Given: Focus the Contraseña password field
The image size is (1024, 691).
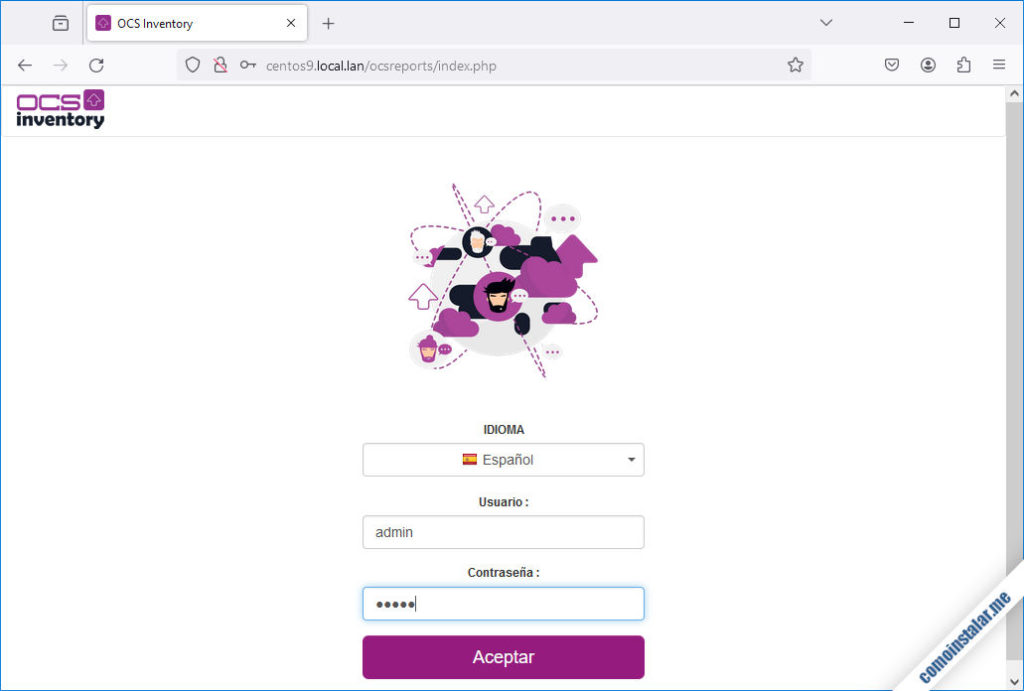Looking at the screenshot, I should click(x=503, y=604).
